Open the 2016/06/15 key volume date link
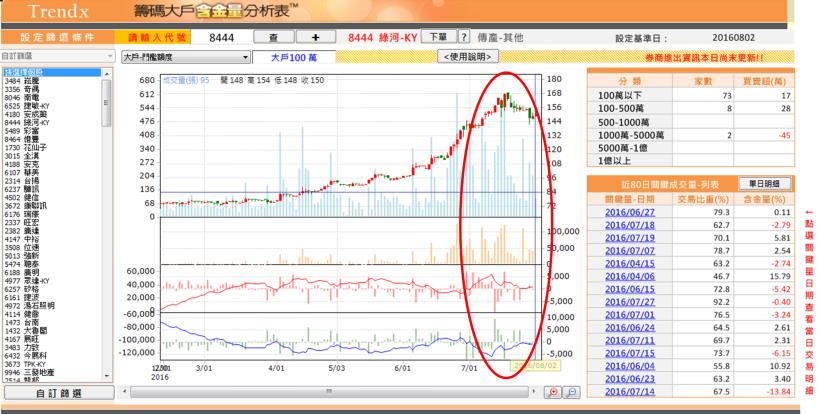The image size is (820, 414). [630, 289]
